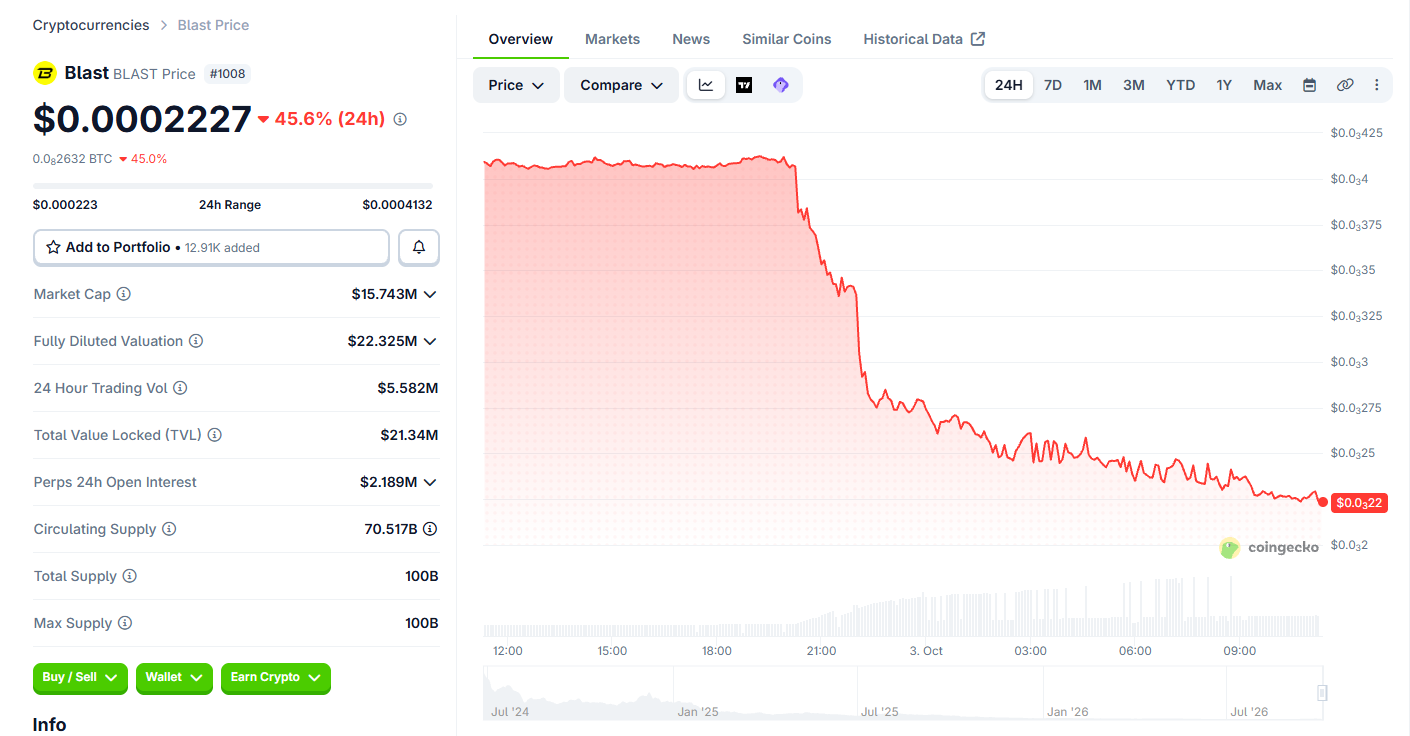
Task: Go to Cryptocurrencies breadcrumb link
Action: coord(91,25)
